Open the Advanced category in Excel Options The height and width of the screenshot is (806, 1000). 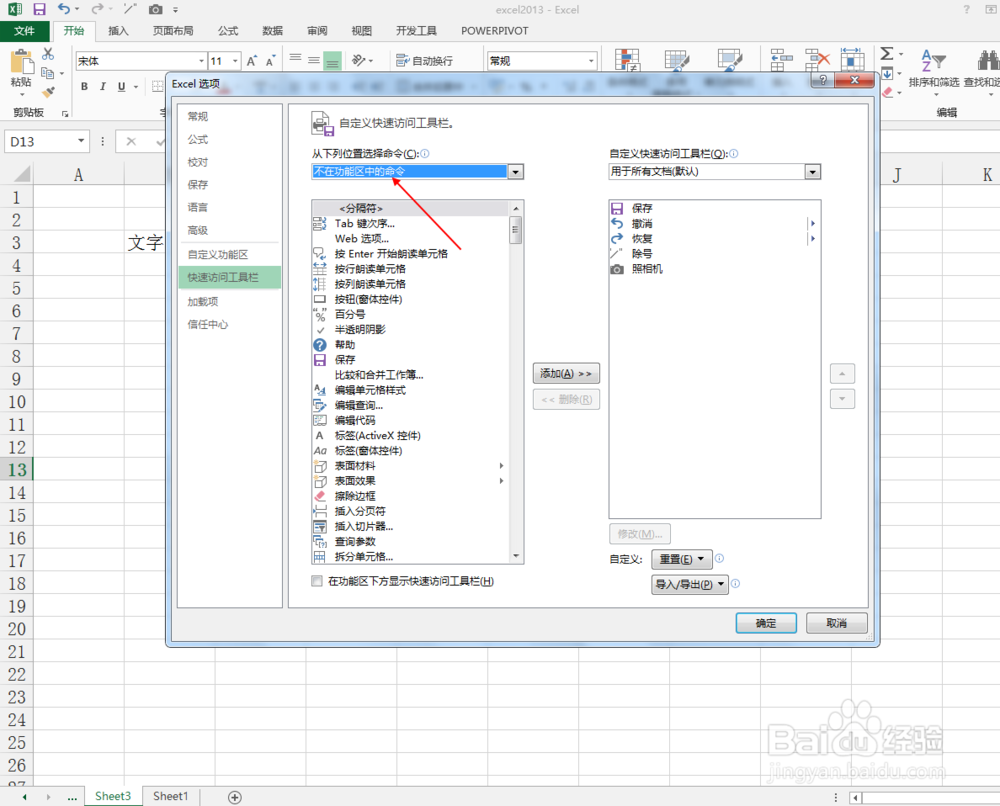(x=197, y=230)
